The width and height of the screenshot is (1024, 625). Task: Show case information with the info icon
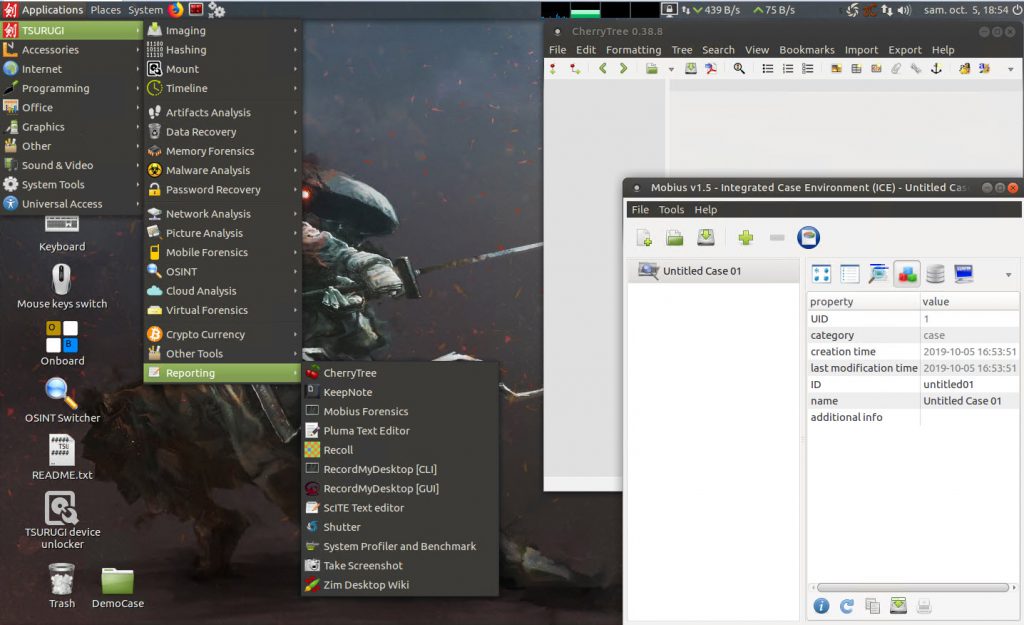[820, 606]
